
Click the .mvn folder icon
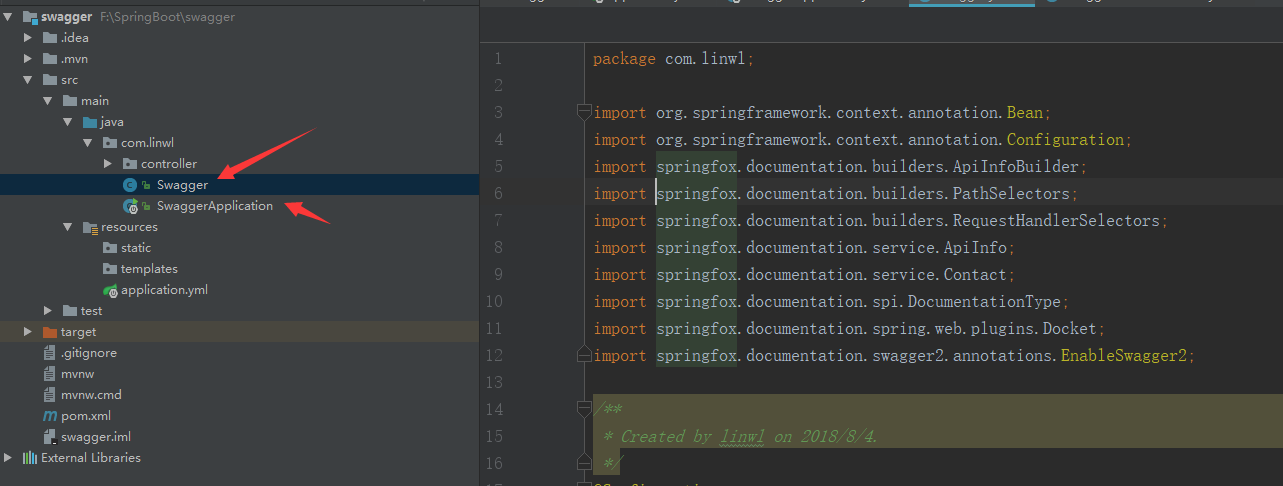49,59
